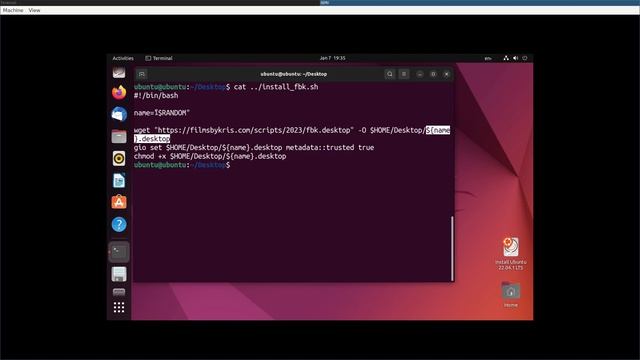Open the floppy disk drive dock icon

tap(119, 274)
